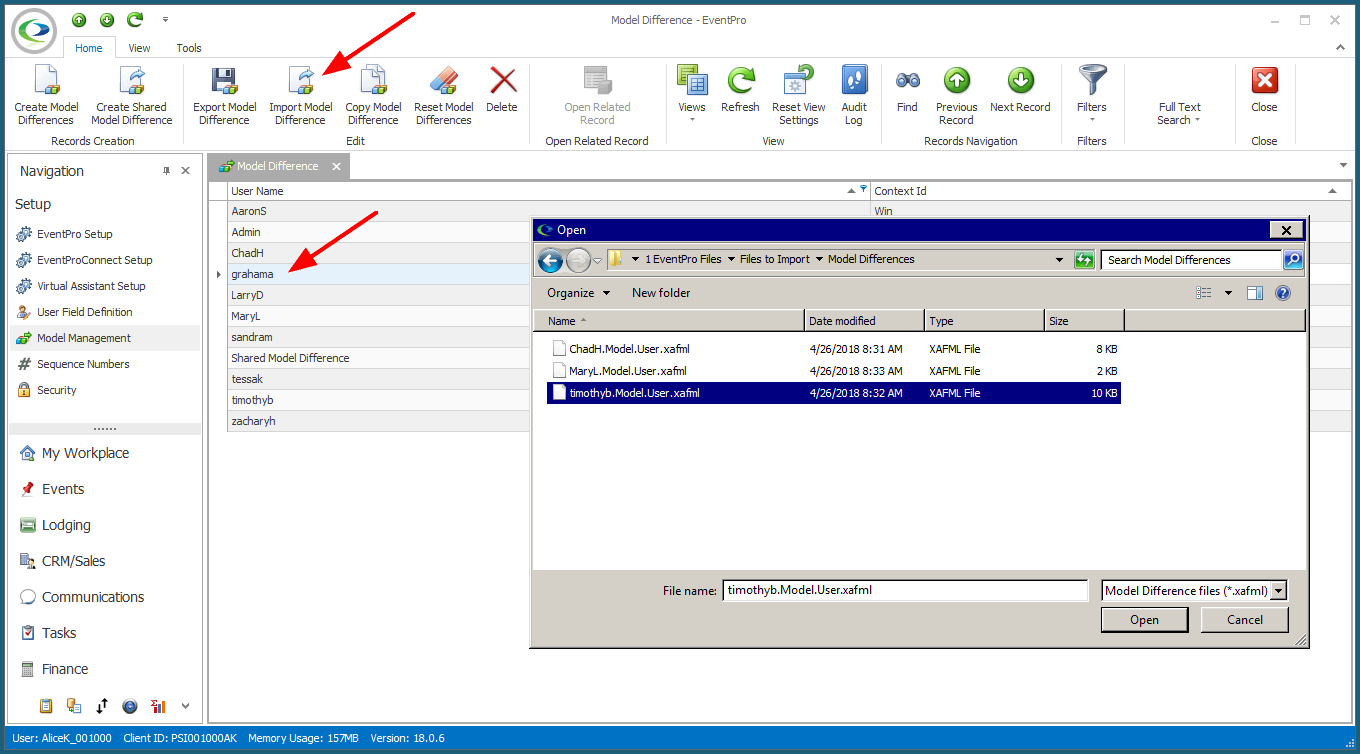Open Full Text Search dropdown
The height and width of the screenshot is (754, 1360).
click(x=1180, y=113)
